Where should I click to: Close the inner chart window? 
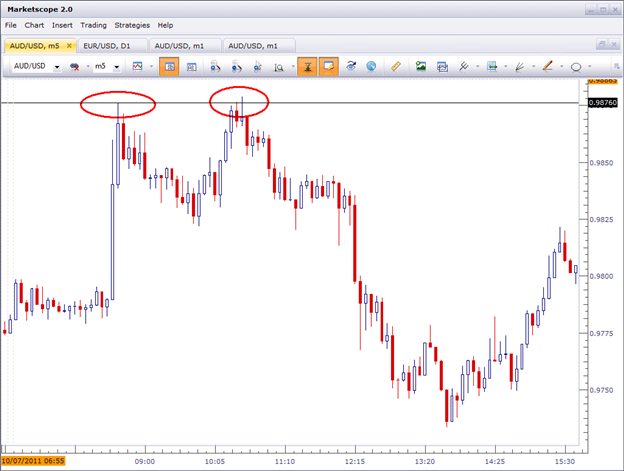pyautogui.click(x=614, y=44)
